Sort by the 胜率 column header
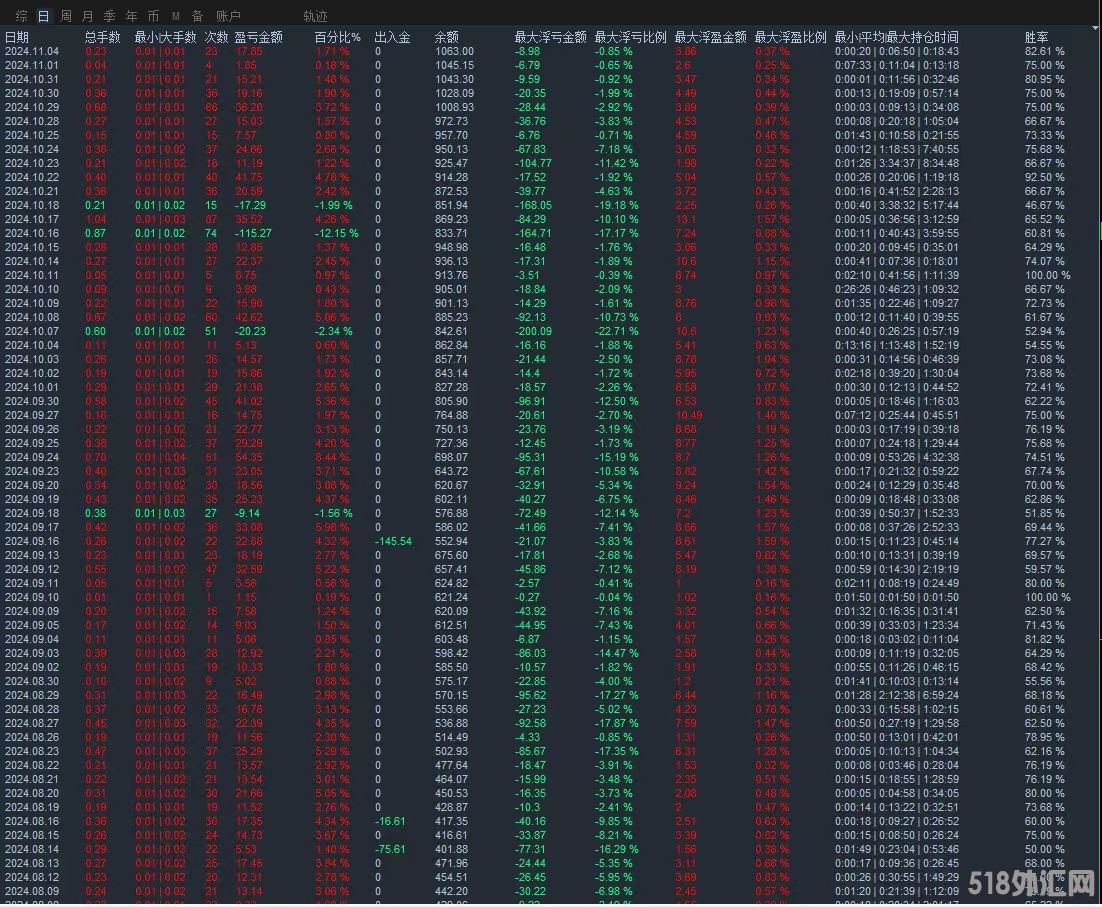 (x=1036, y=37)
